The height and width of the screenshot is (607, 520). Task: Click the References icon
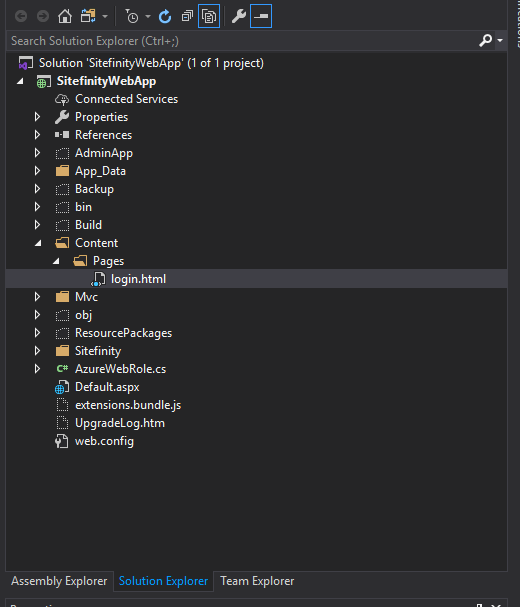point(62,135)
